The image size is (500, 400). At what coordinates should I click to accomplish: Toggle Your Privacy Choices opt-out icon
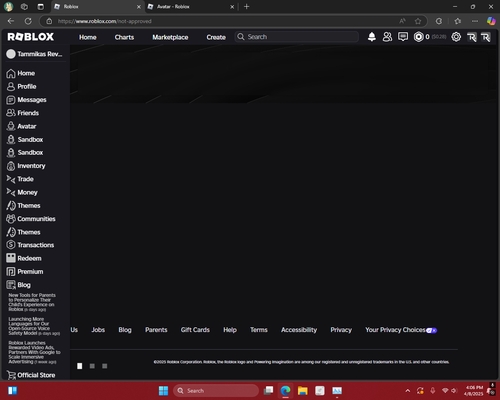431,330
